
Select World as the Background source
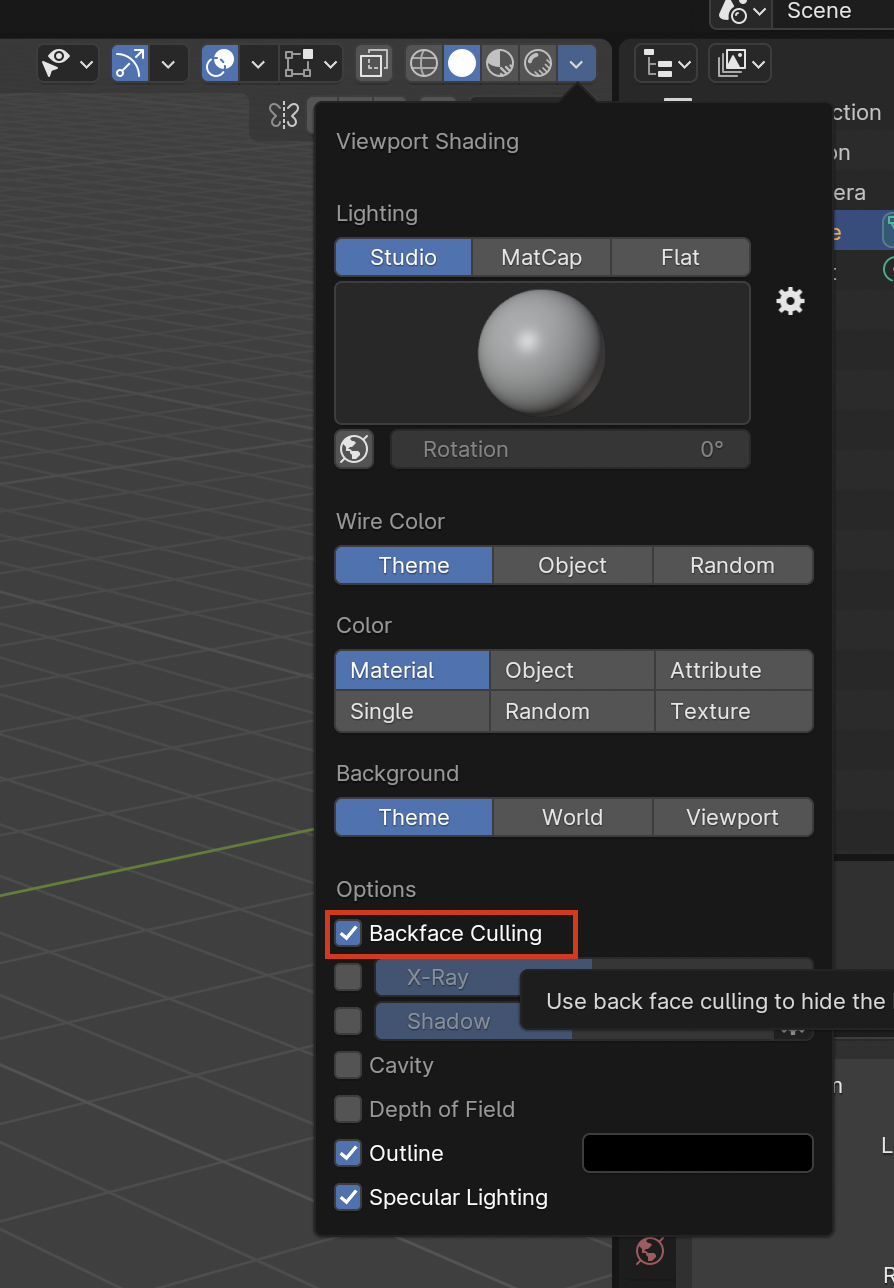click(x=572, y=817)
